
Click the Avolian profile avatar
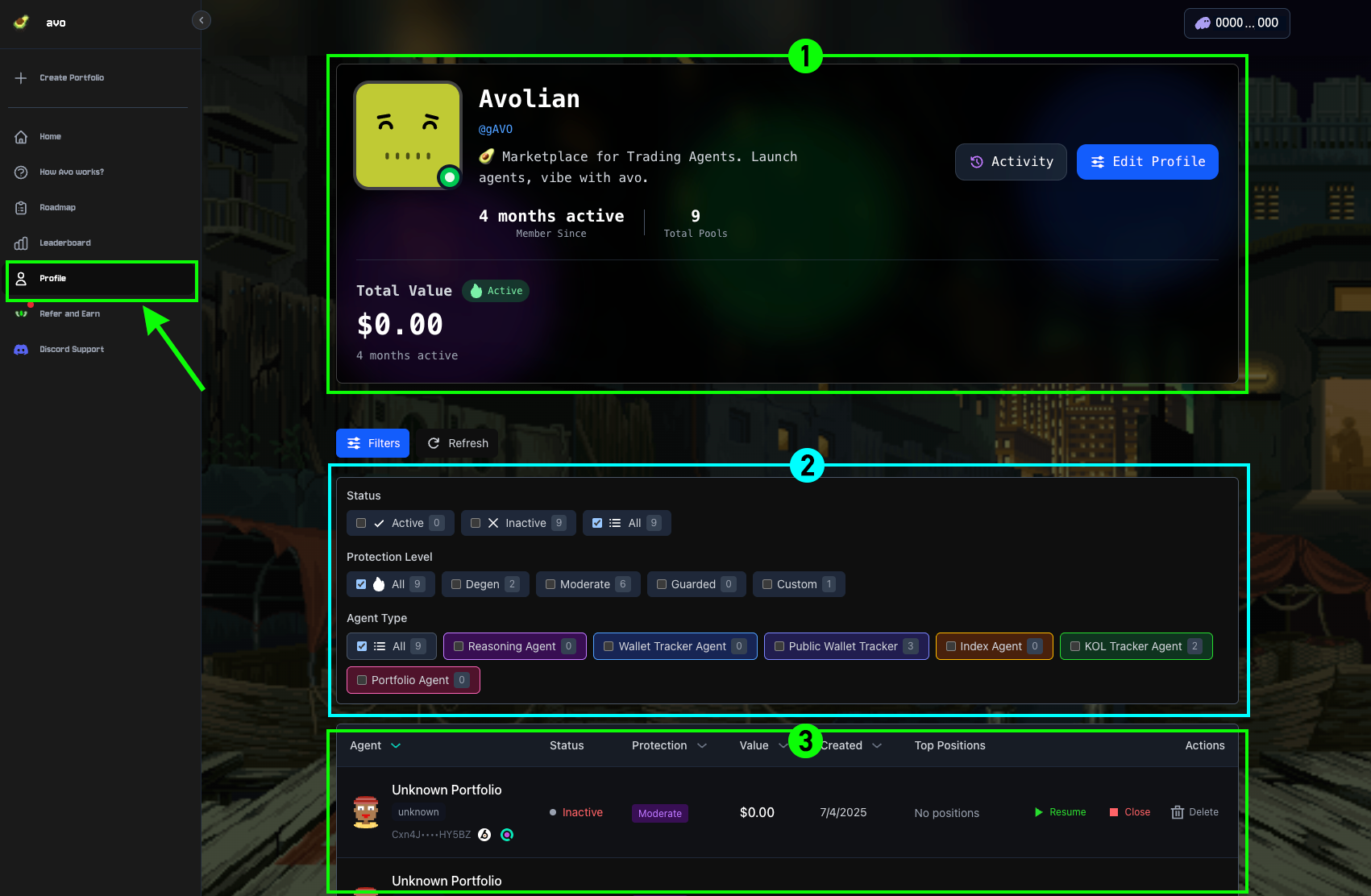[x=408, y=135]
